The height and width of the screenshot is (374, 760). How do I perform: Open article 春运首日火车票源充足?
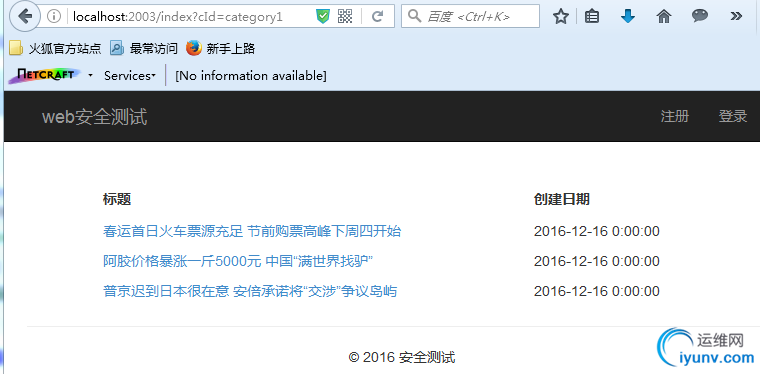coord(252,231)
